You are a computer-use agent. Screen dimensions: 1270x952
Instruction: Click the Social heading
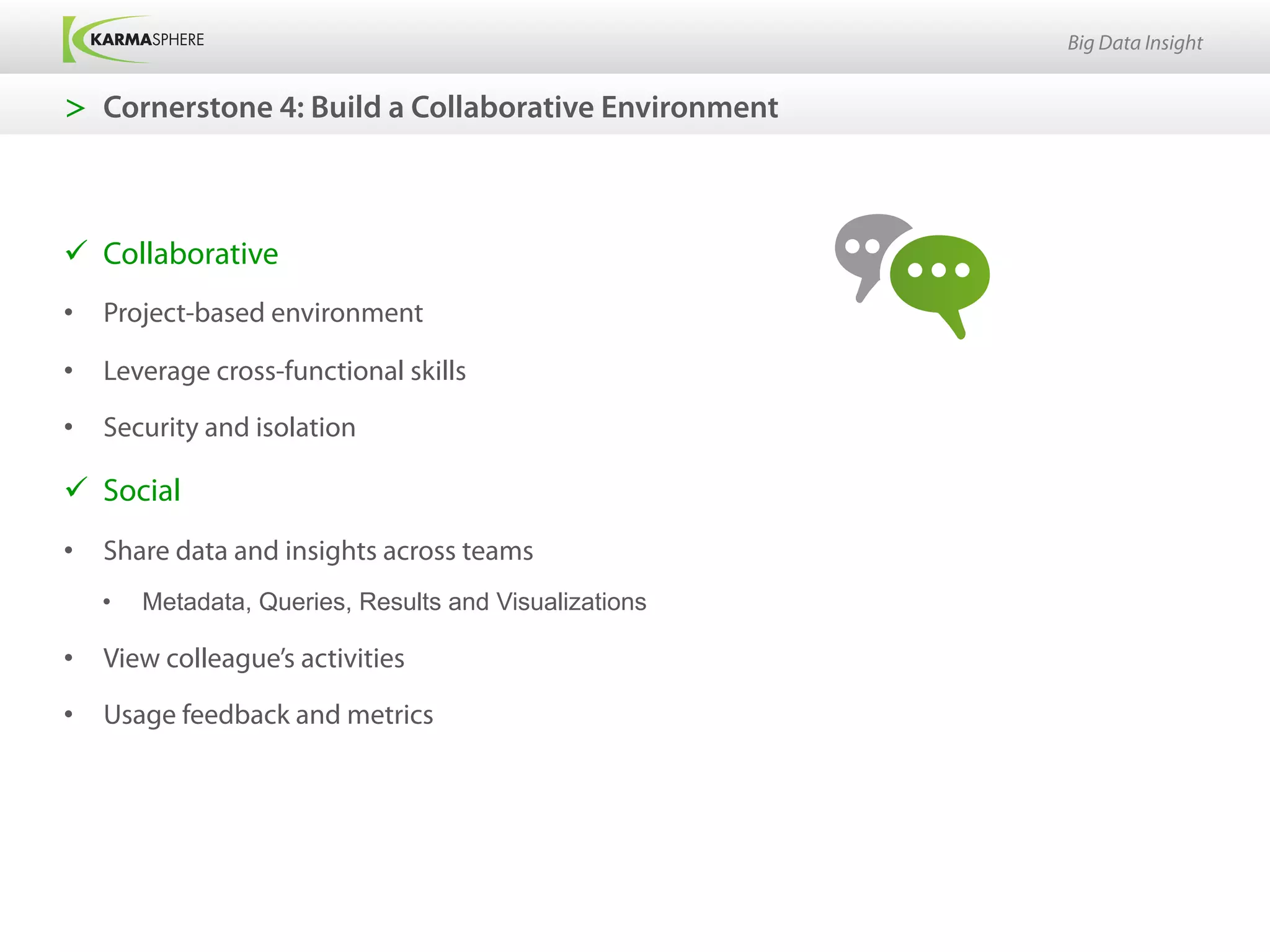click(141, 490)
